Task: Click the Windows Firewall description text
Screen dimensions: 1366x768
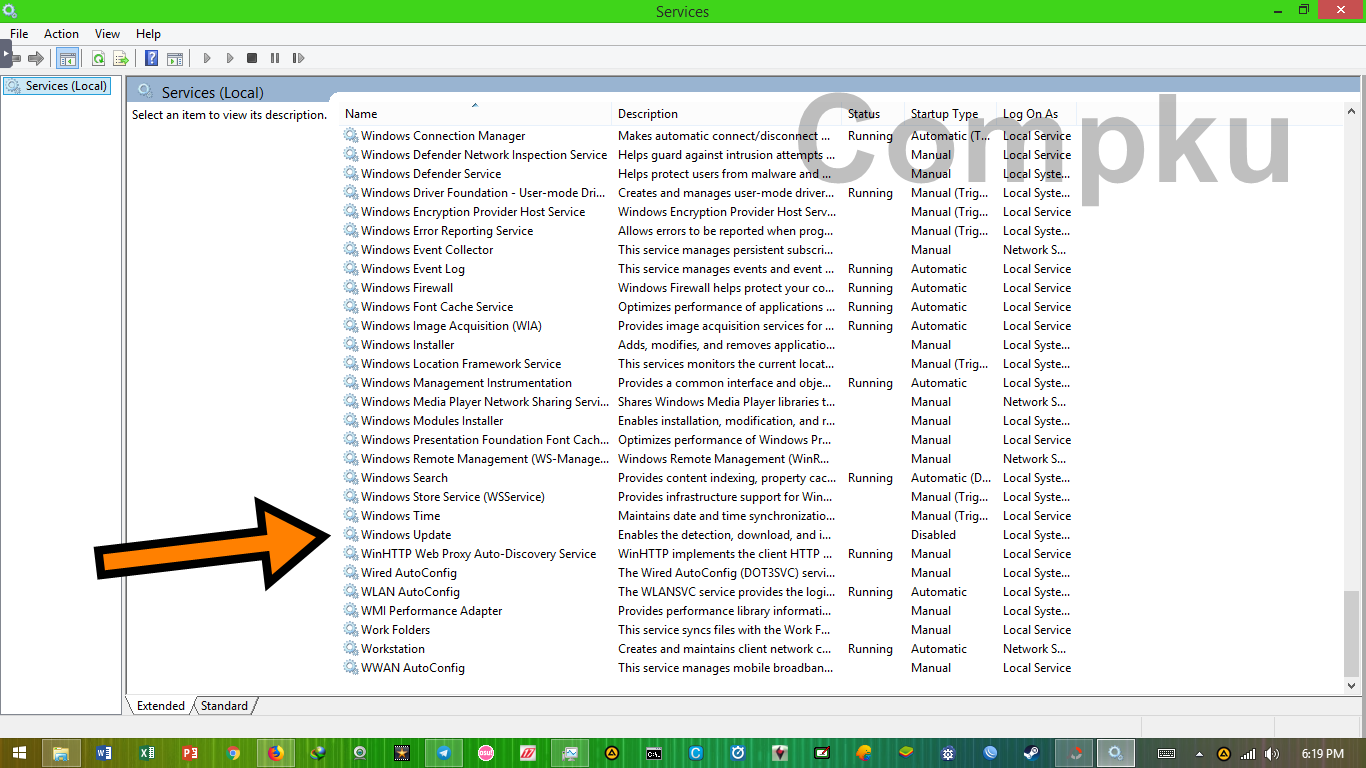Action: tap(726, 288)
